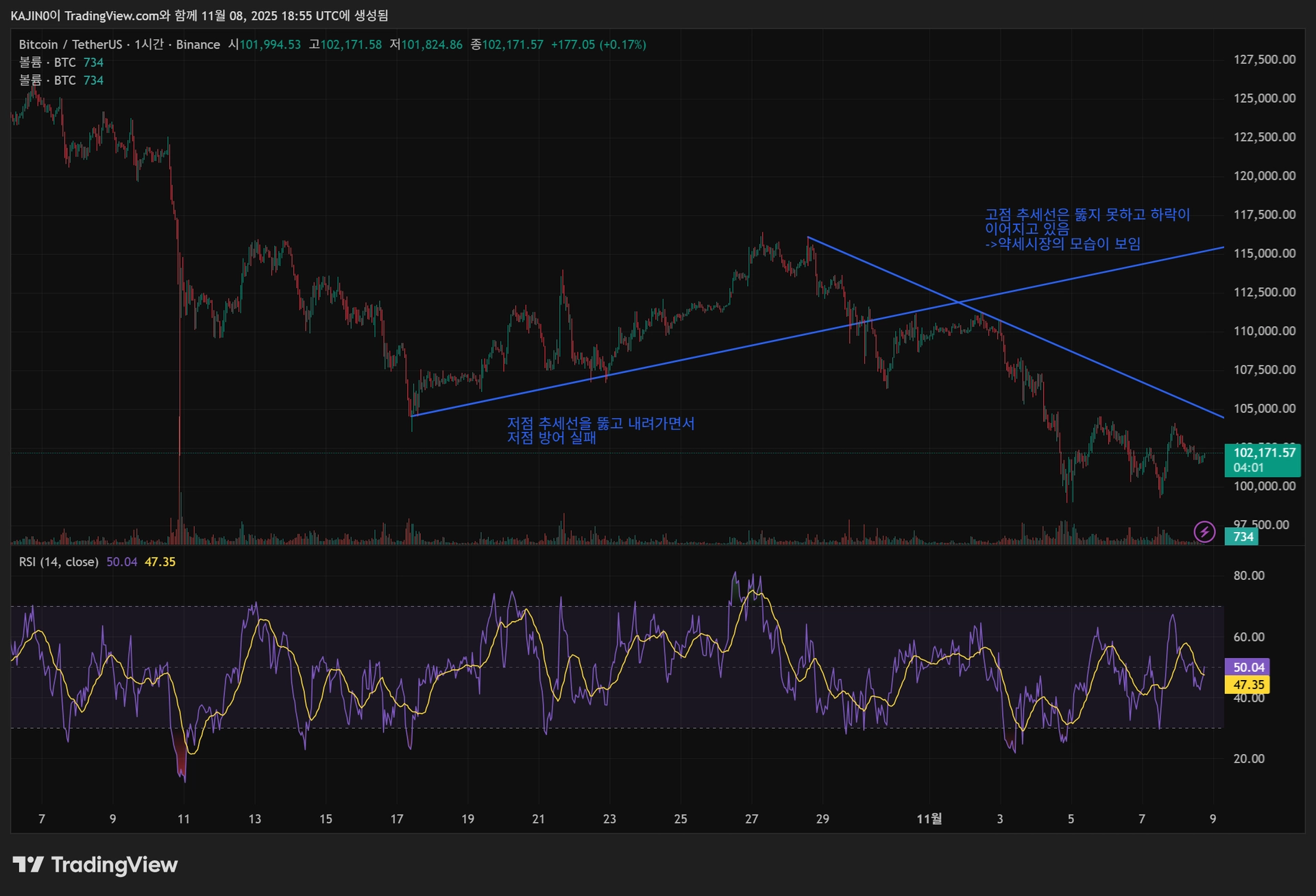Click the 27 date label on time axis
1316x896 pixels.
(x=751, y=819)
